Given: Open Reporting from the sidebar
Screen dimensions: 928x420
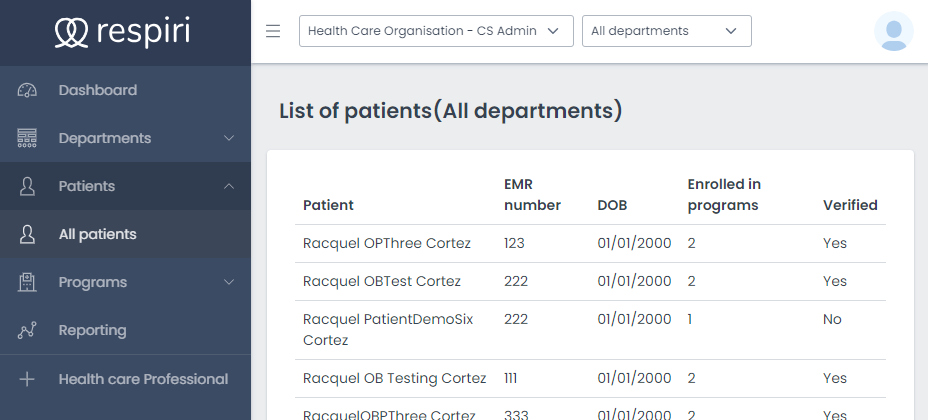Looking at the screenshot, I should coord(92,330).
